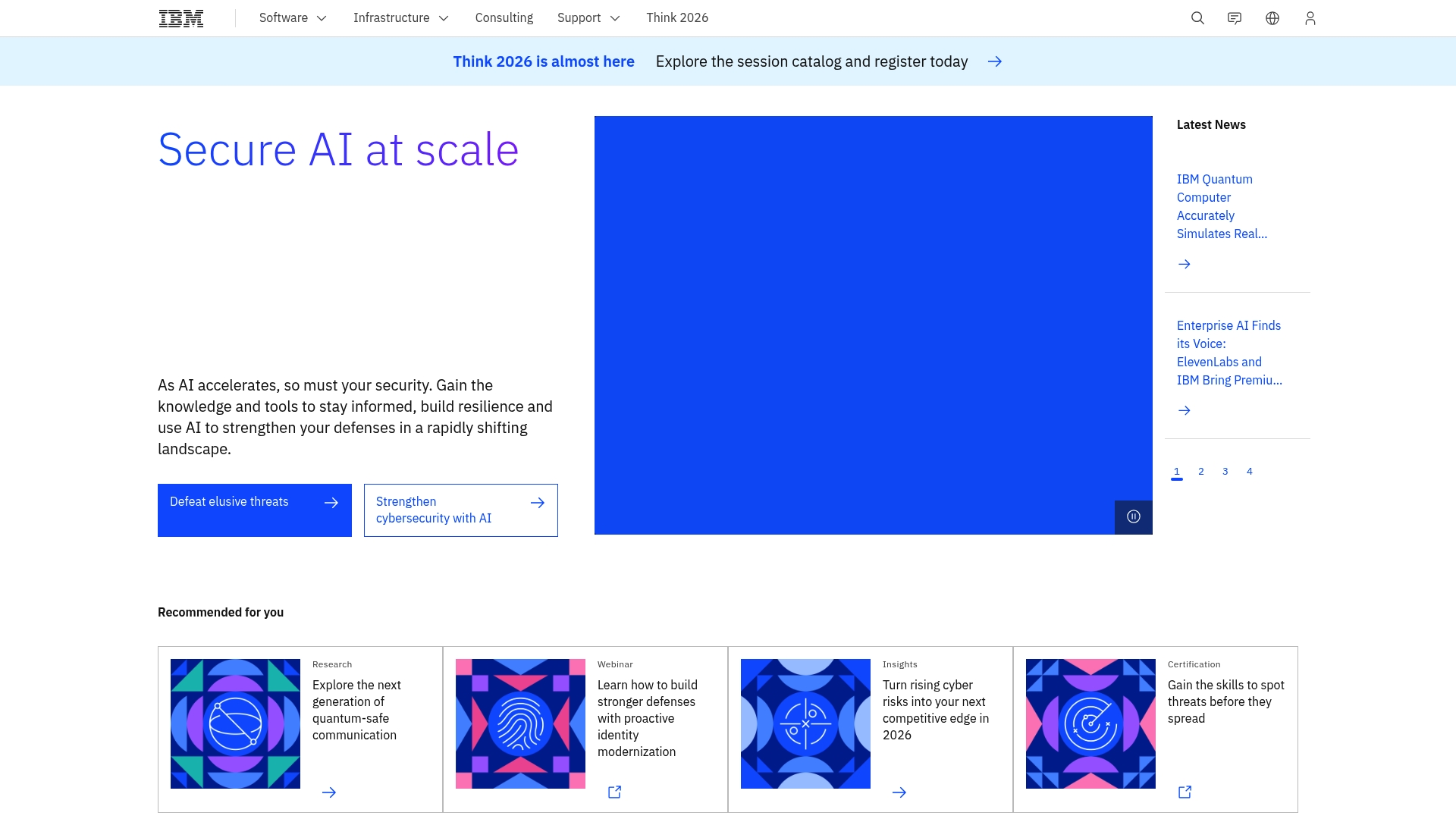The width and height of the screenshot is (1456, 819).
Task: Pause the hero video
Action: 1133,517
